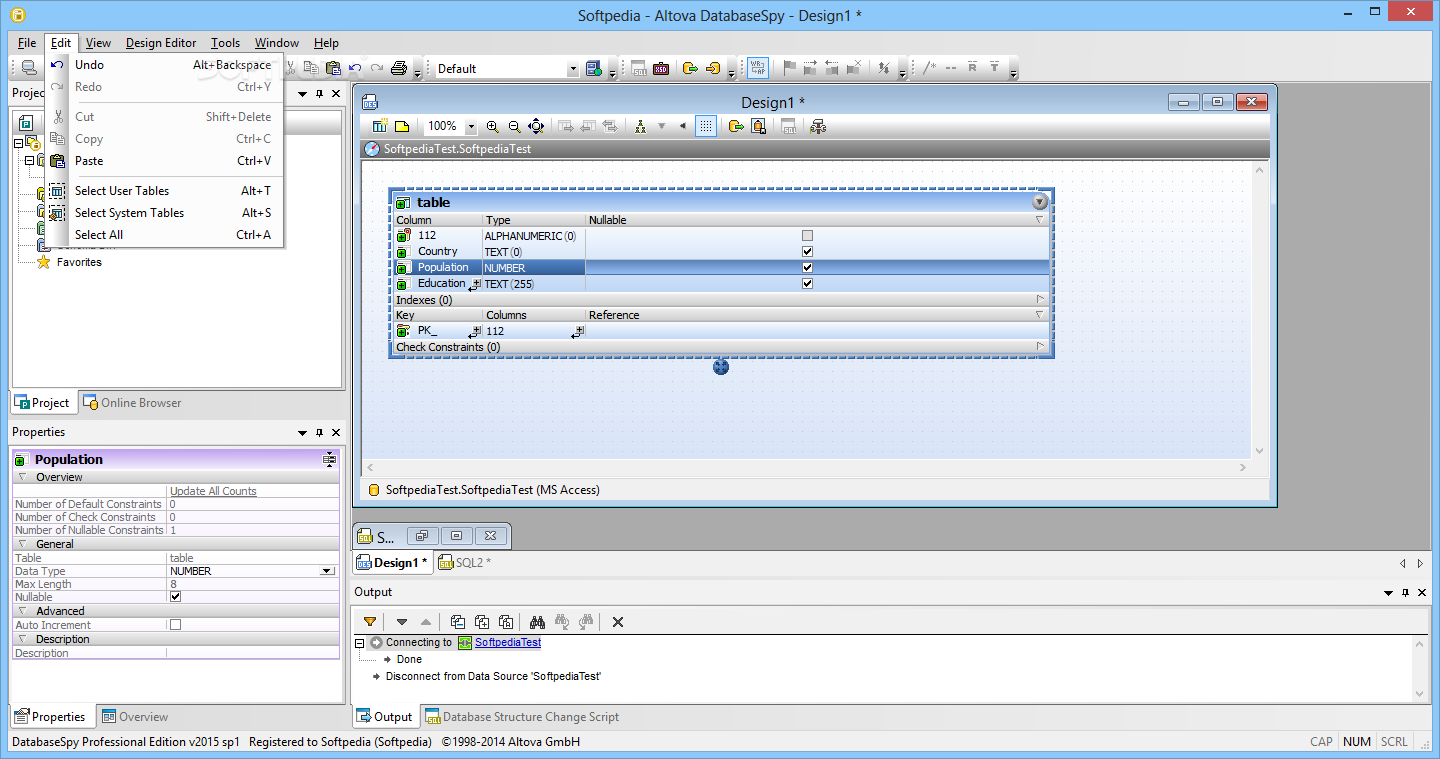
Task: Select the PK_ key row in table
Action: click(x=720, y=331)
